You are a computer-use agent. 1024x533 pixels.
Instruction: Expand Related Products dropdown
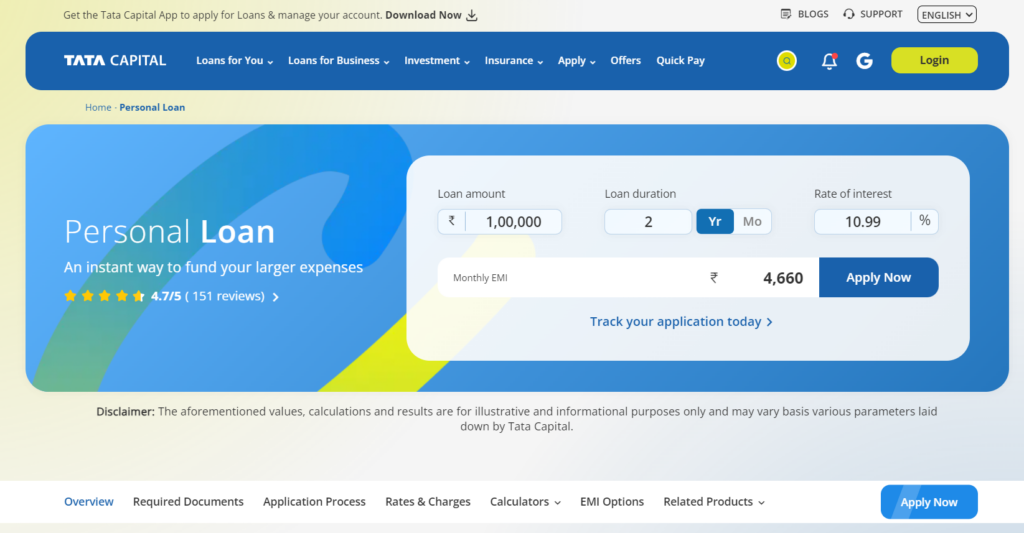click(714, 502)
